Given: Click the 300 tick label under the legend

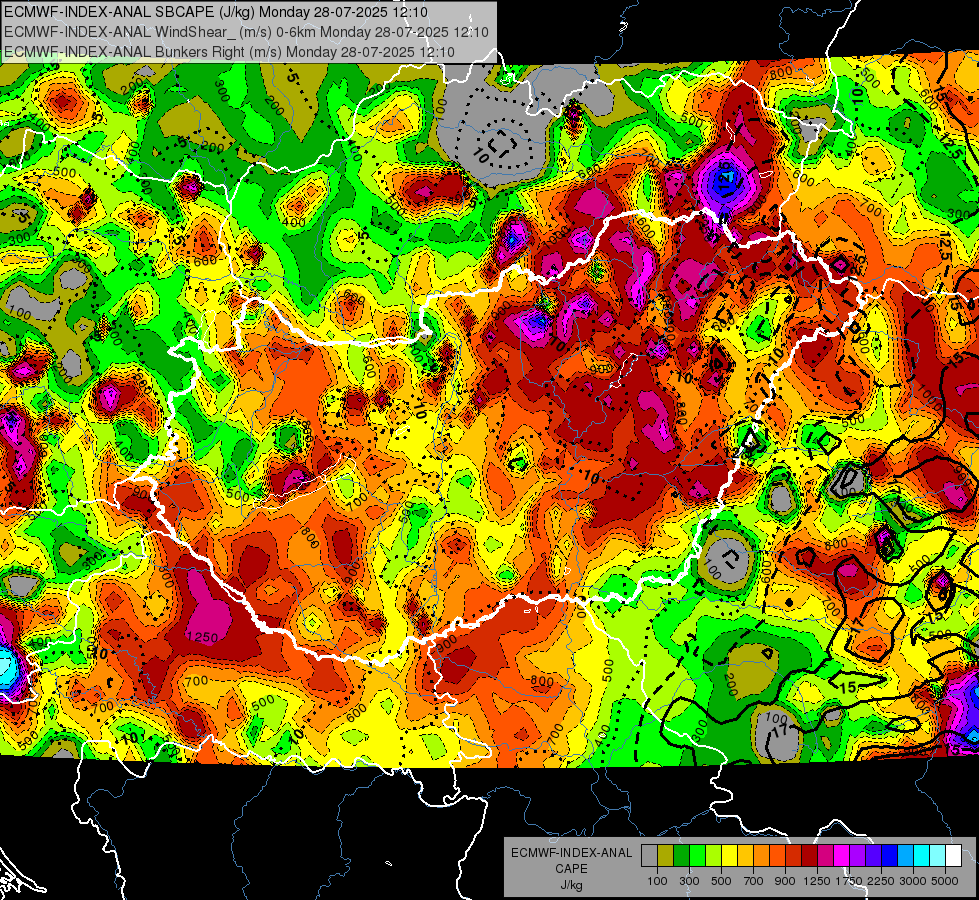Looking at the screenshot, I should [689, 881].
